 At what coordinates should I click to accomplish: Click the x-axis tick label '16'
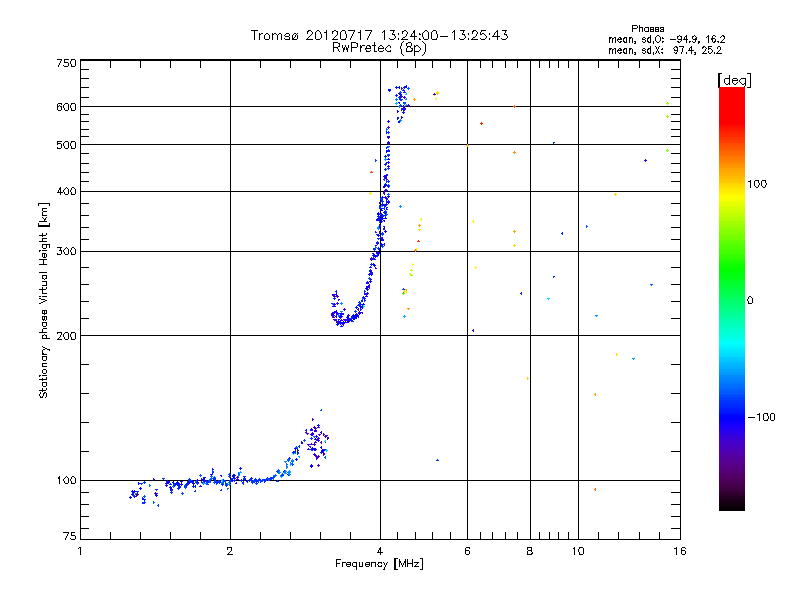[680, 551]
